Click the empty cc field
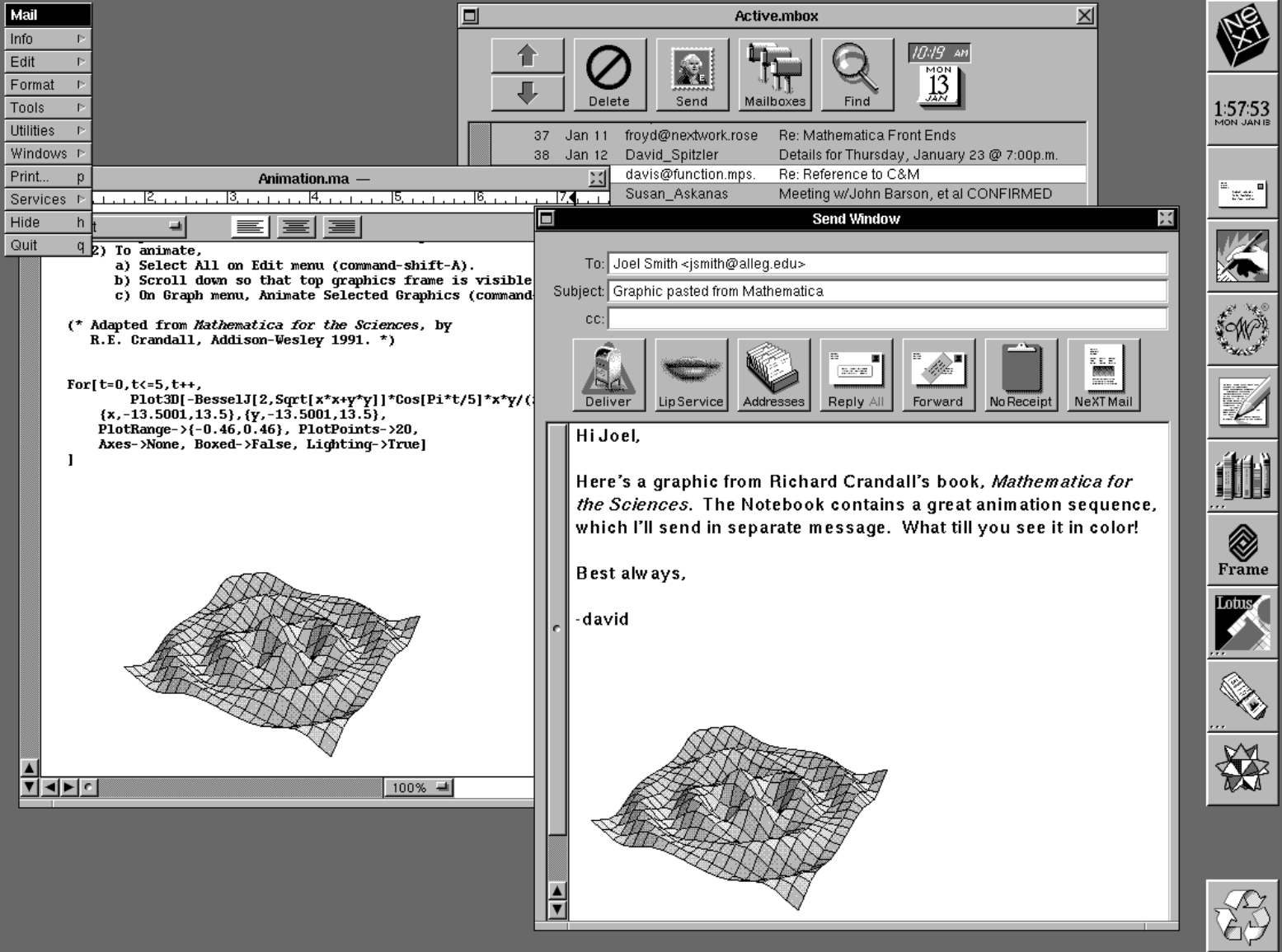This screenshot has height=952, width=1282. pos(888,318)
